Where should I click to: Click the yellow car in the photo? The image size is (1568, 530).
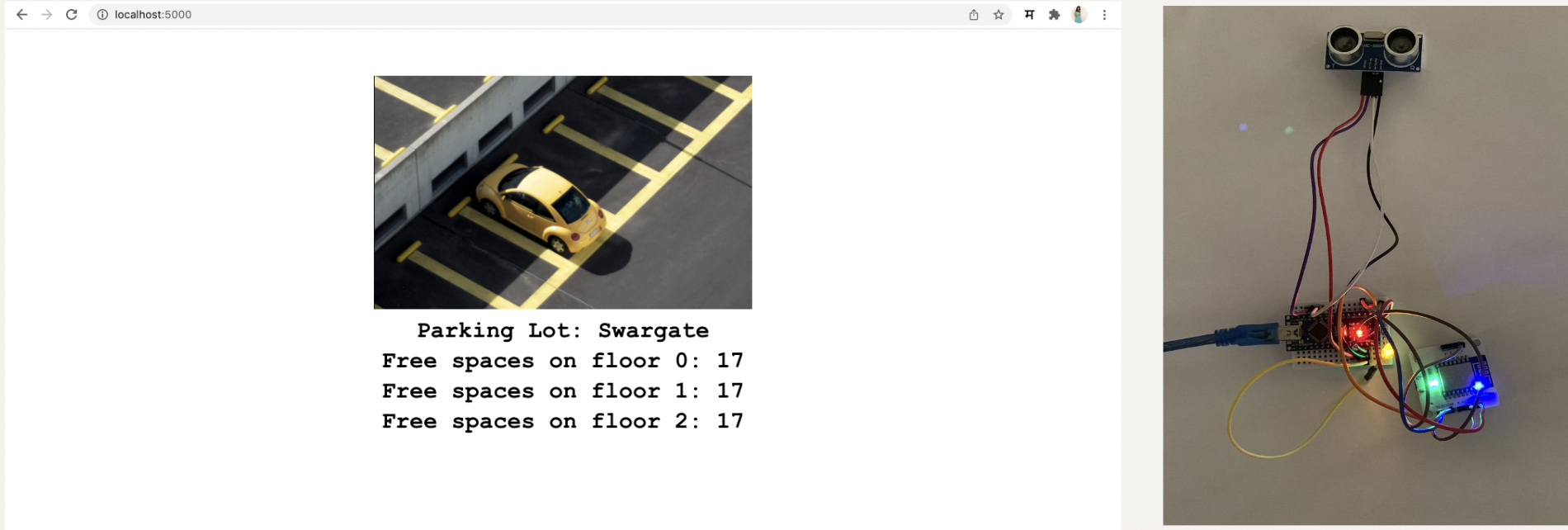point(541,206)
